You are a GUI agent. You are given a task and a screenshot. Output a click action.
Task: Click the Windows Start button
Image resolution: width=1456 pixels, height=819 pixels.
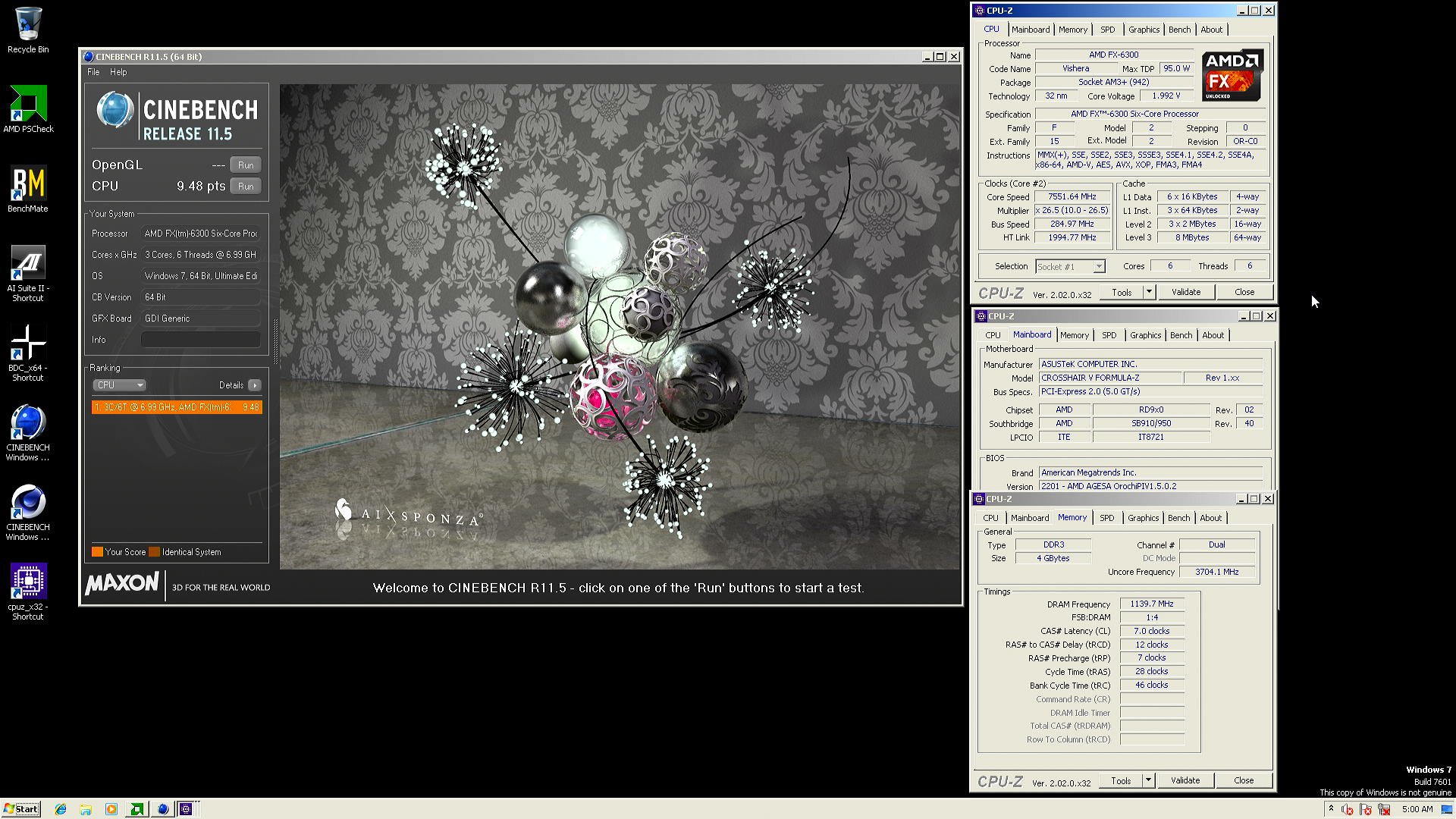pos(20,809)
